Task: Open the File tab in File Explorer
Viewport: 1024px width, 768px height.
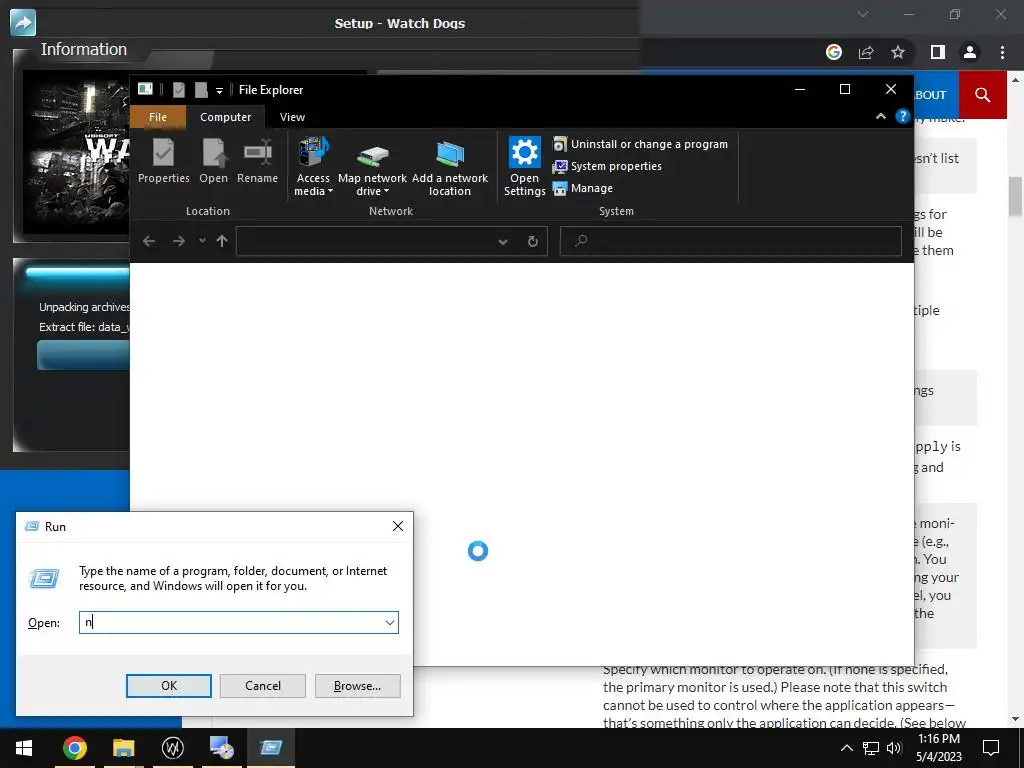Action: point(158,117)
